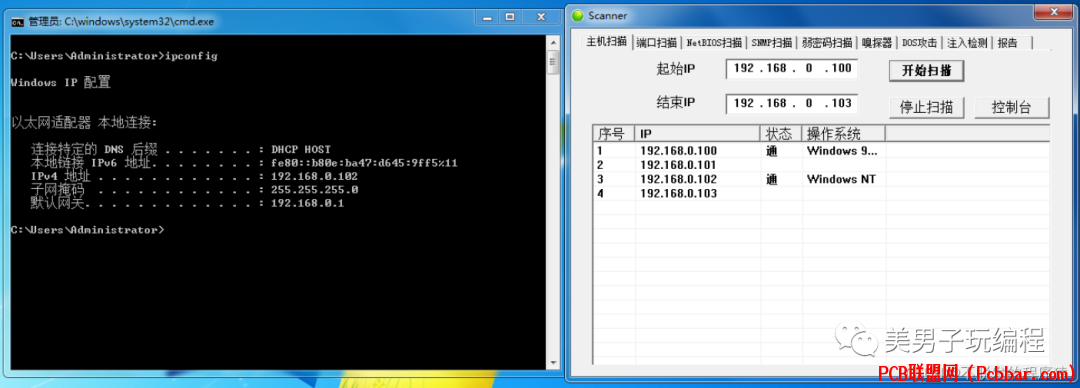Switch to the 注入检测 tab
This screenshot has width=1080, height=388.
click(x=966, y=43)
